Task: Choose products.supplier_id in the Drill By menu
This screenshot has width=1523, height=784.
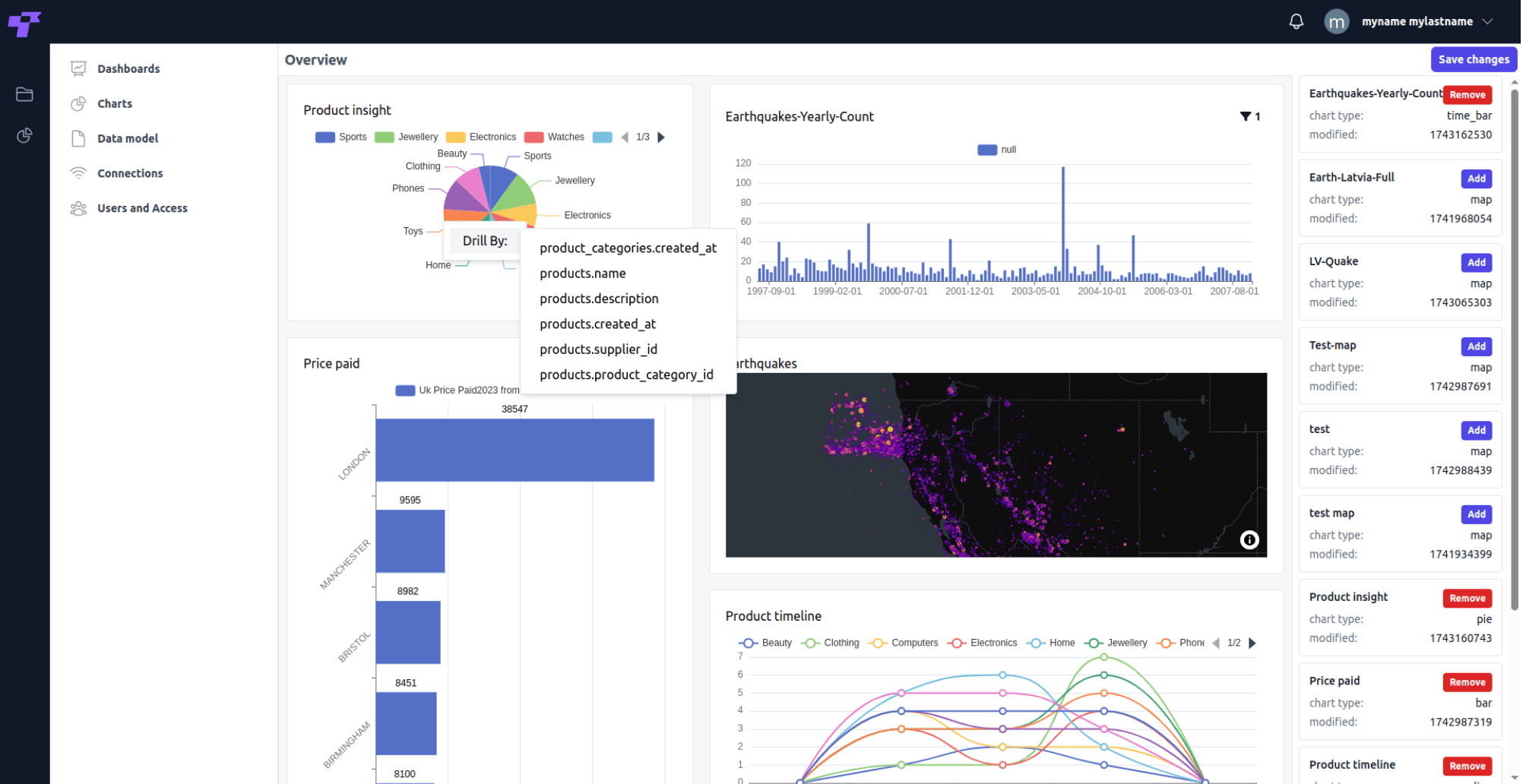Action: [x=597, y=349]
